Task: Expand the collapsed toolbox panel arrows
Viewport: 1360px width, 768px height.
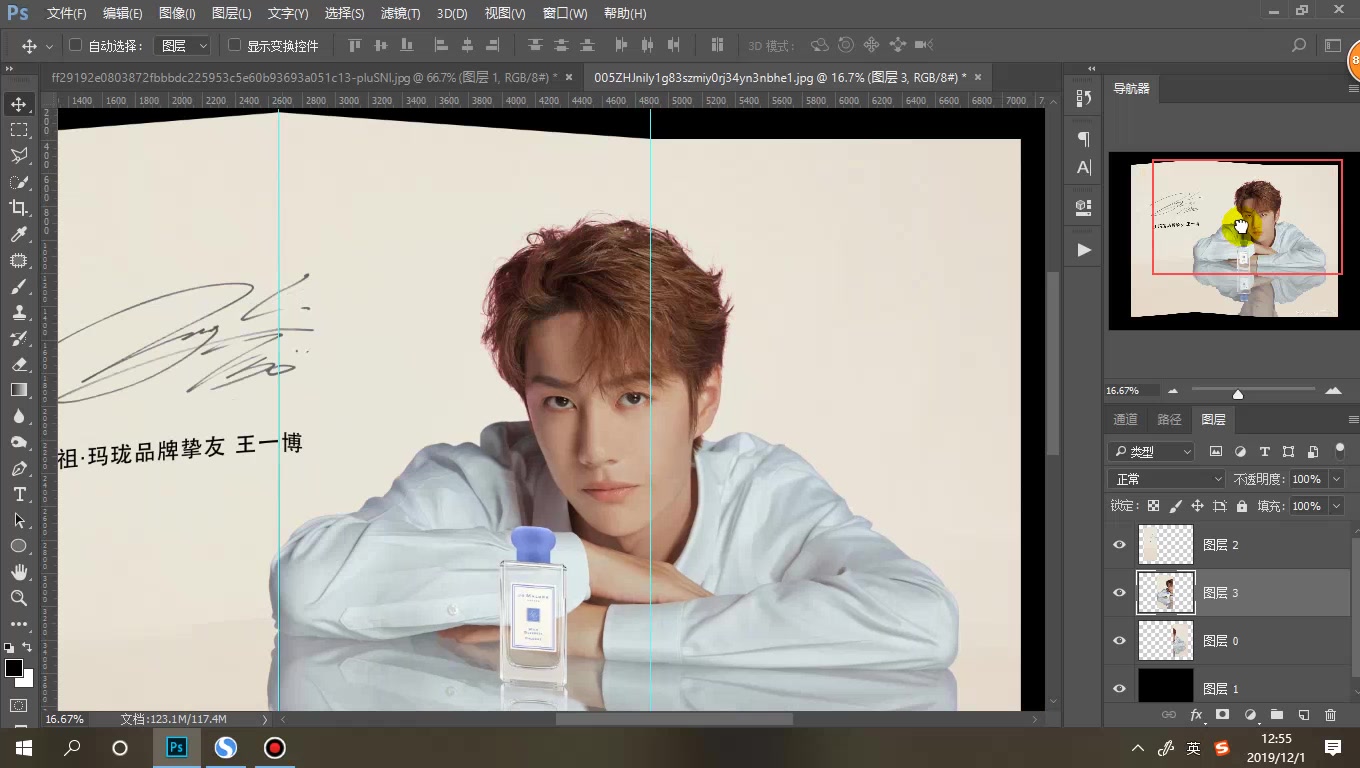Action: click(9, 68)
